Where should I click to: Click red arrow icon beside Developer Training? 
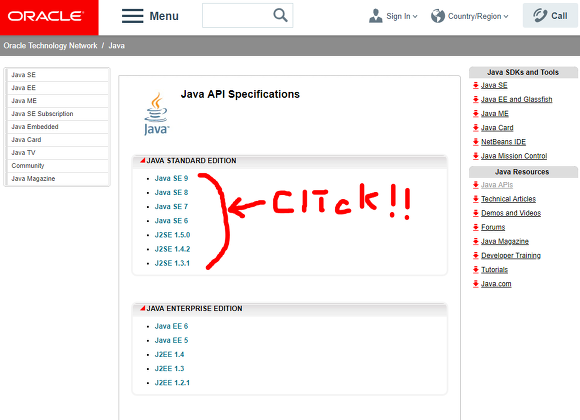pos(476,255)
